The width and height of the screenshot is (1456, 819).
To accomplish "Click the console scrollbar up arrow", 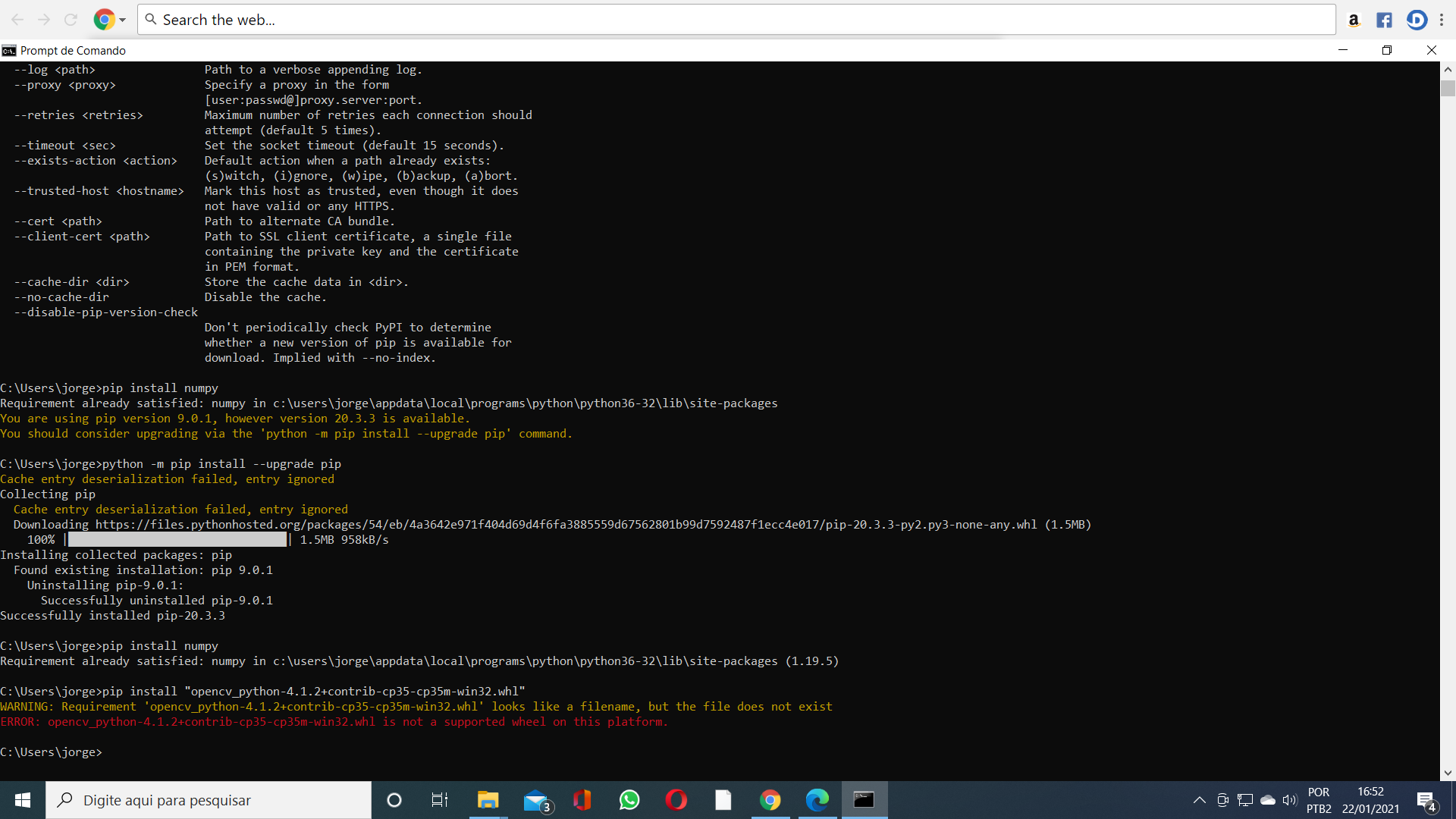I will [x=1448, y=69].
